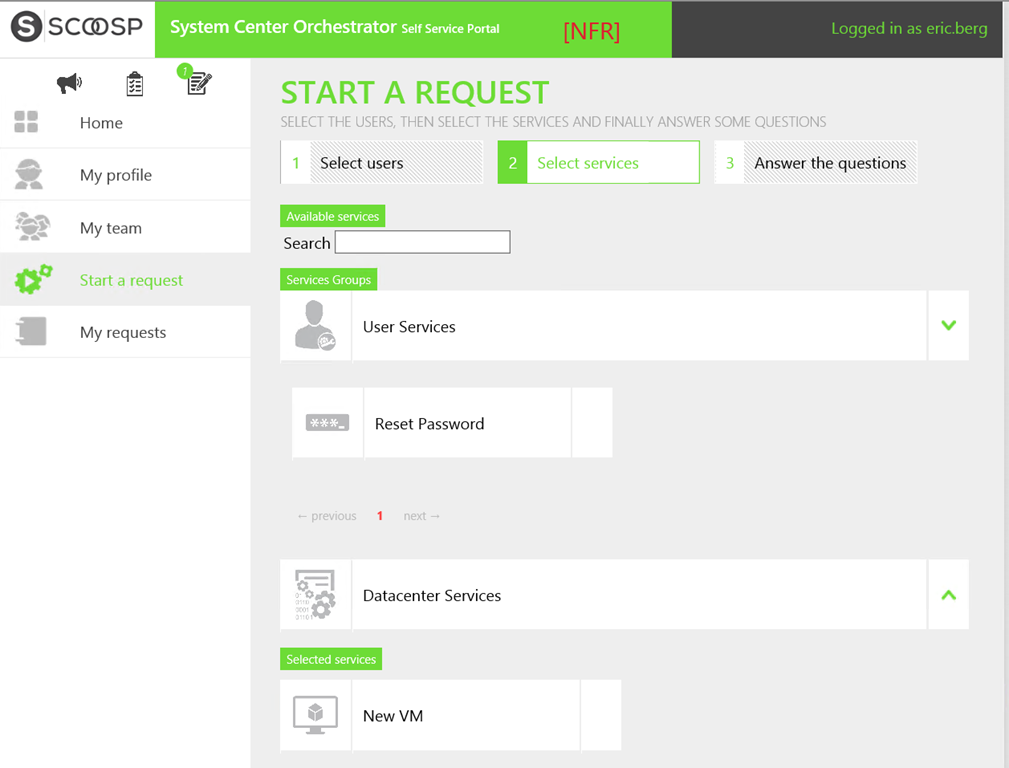Click the services Search input field
The width and height of the screenshot is (1009, 768).
(x=422, y=242)
